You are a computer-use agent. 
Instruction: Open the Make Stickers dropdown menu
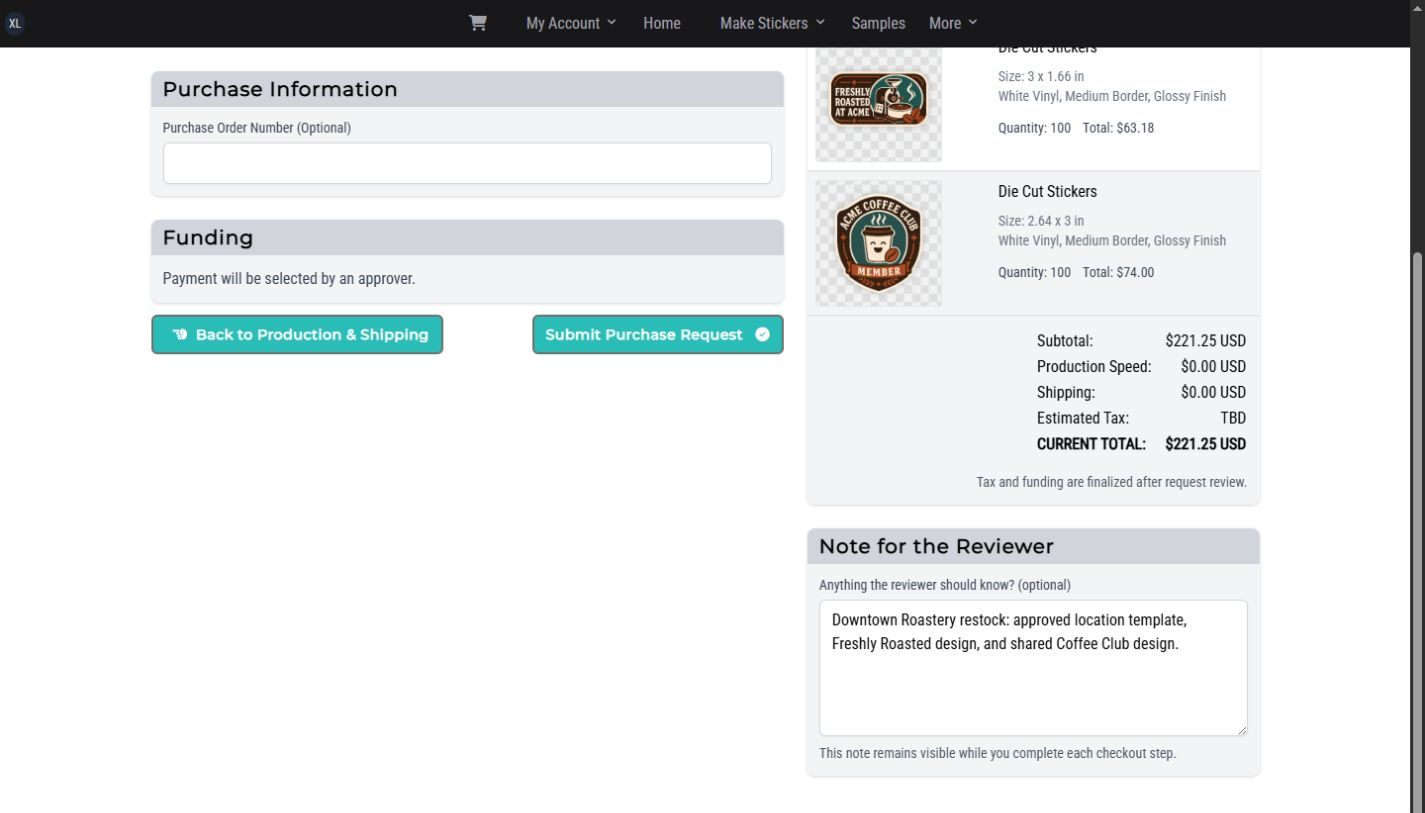coord(772,23)
